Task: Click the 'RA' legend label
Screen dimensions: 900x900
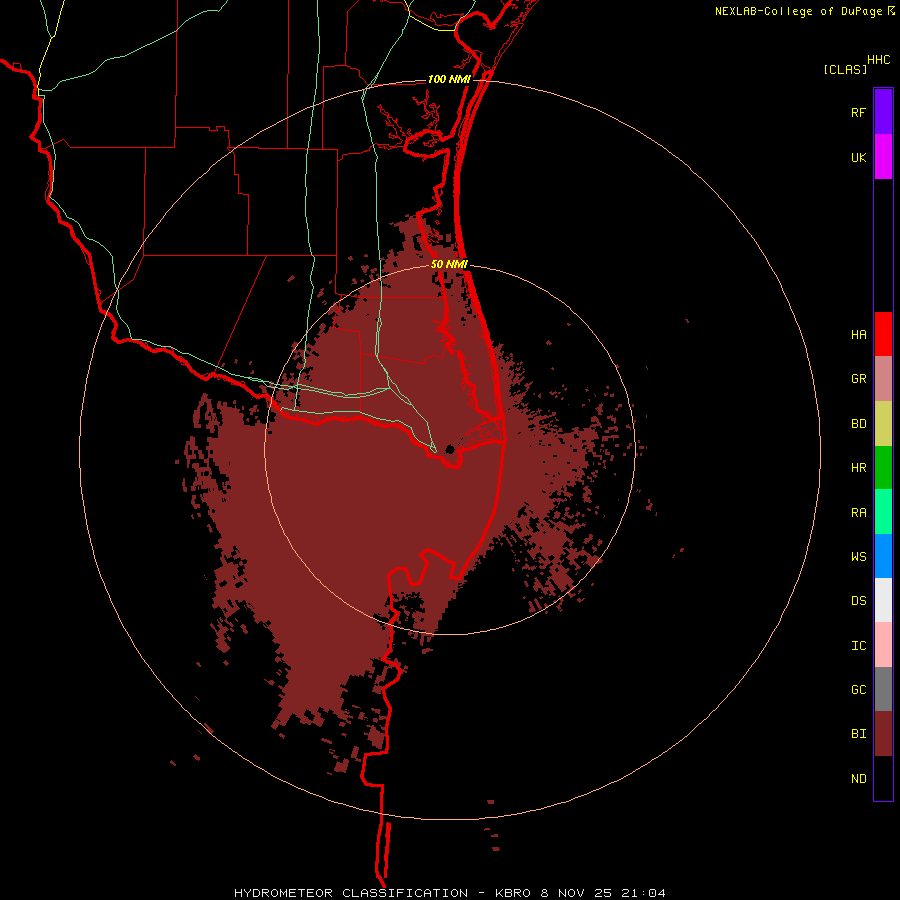Action: tap(858, 513)
